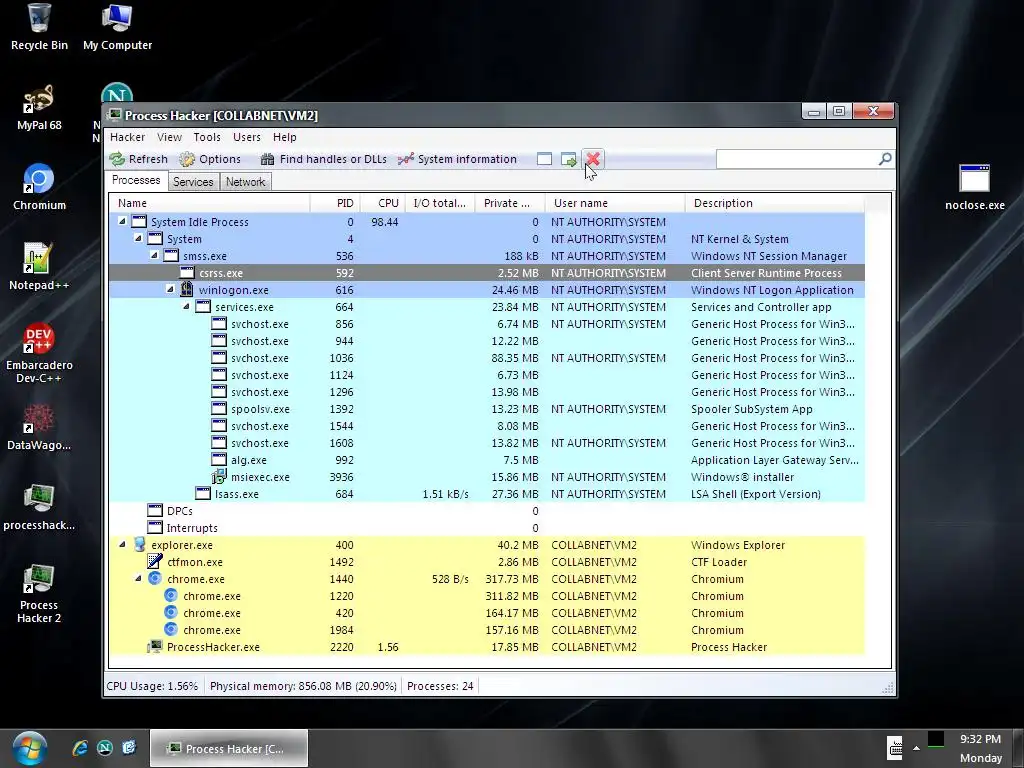This screenshot has width=1024, height=768.
Task: Click the search magnifier icon
Action: (x=885, y=159)
